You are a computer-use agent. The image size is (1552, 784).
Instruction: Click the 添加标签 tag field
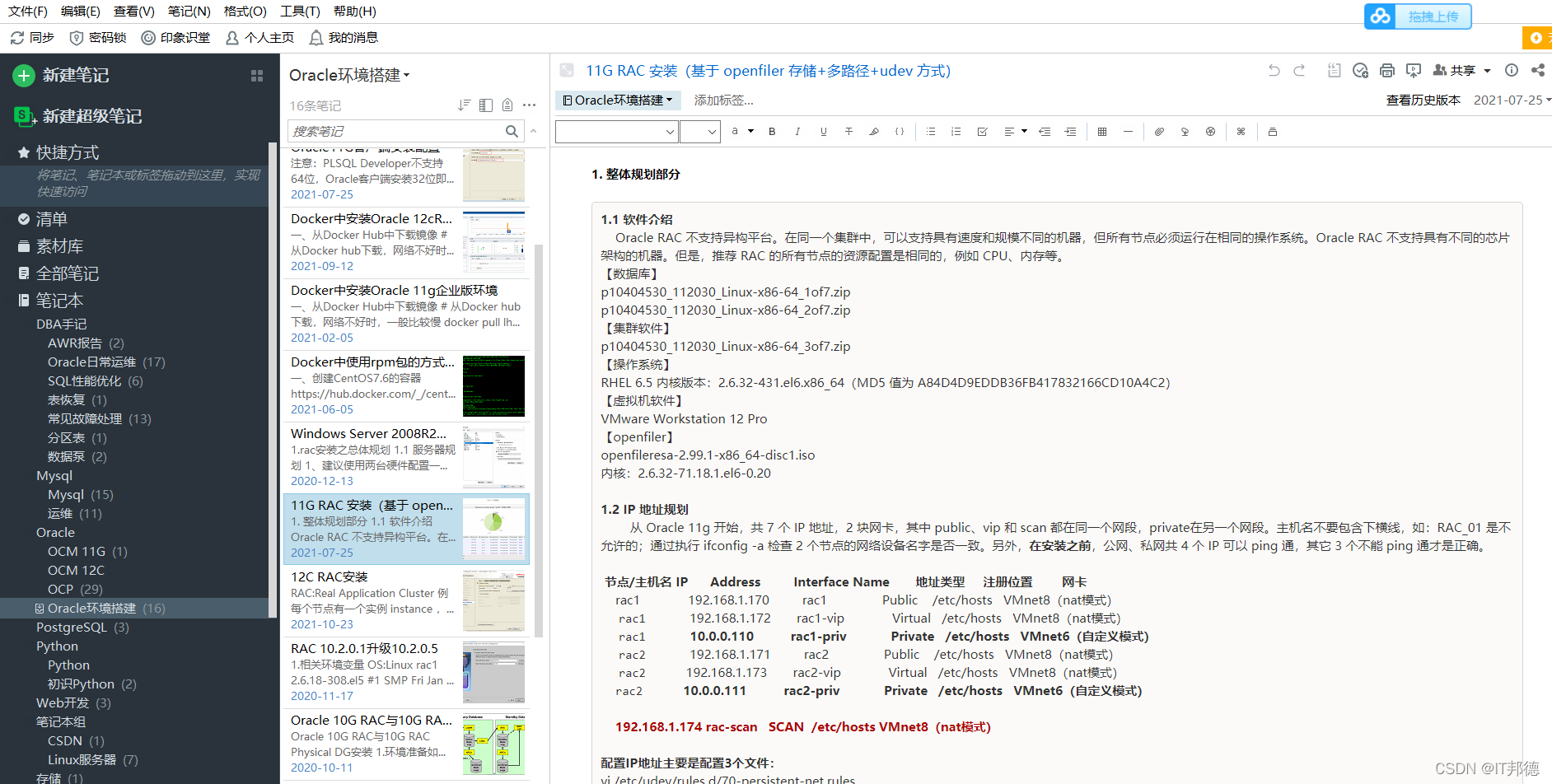click(x=723, y=100)
